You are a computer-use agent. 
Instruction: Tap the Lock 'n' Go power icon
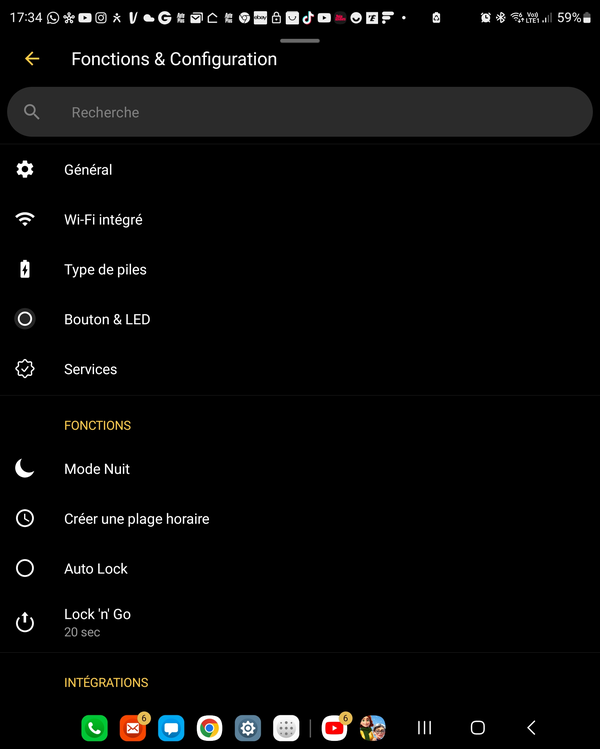coord(25,622)
